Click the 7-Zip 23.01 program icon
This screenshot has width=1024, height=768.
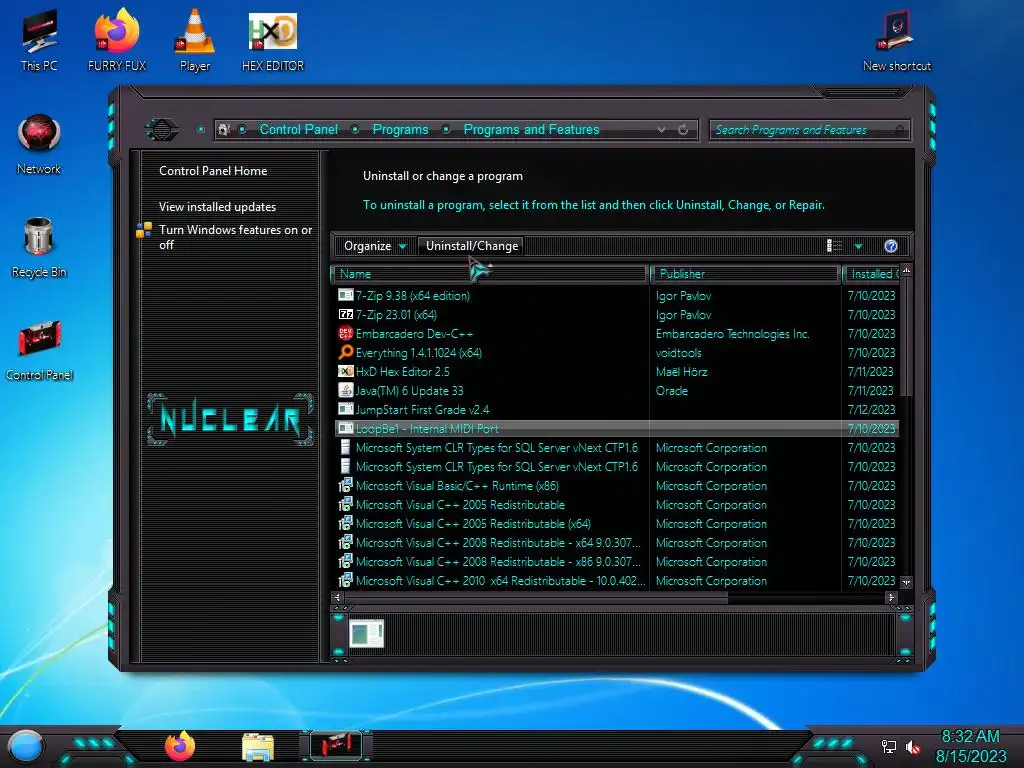pos(345,315)
